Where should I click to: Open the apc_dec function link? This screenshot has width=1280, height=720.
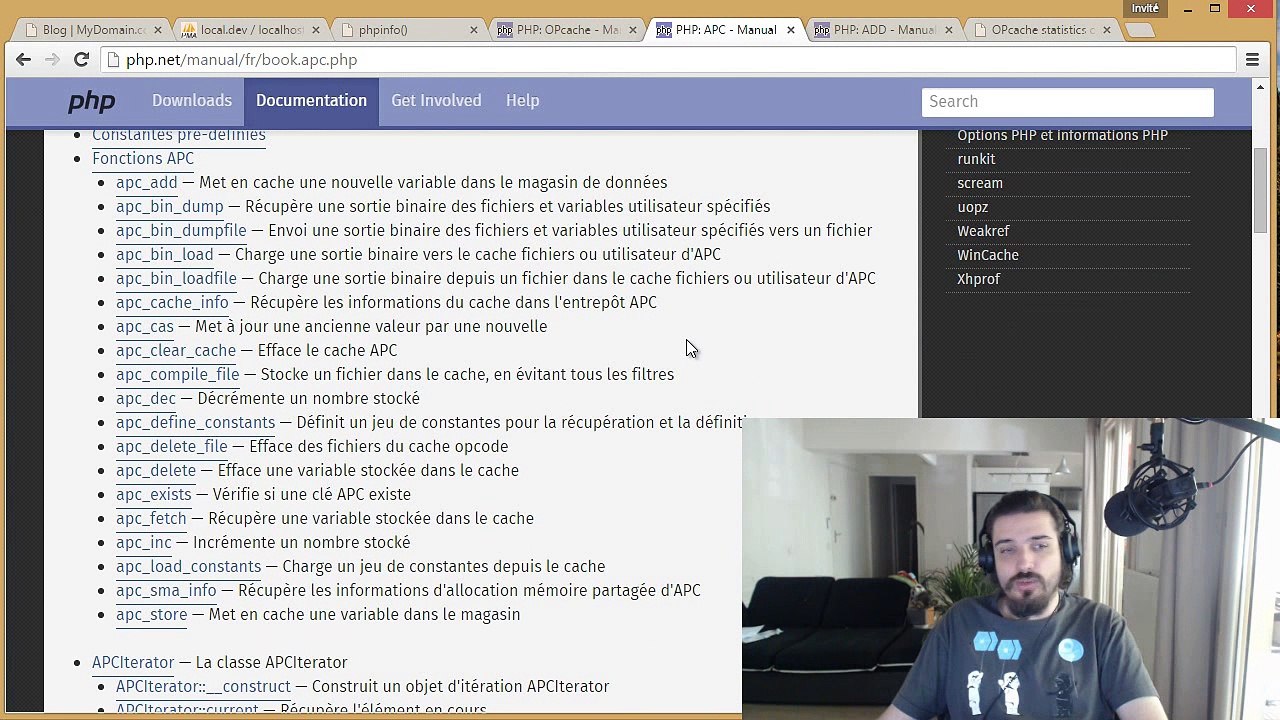coord(146,399)
